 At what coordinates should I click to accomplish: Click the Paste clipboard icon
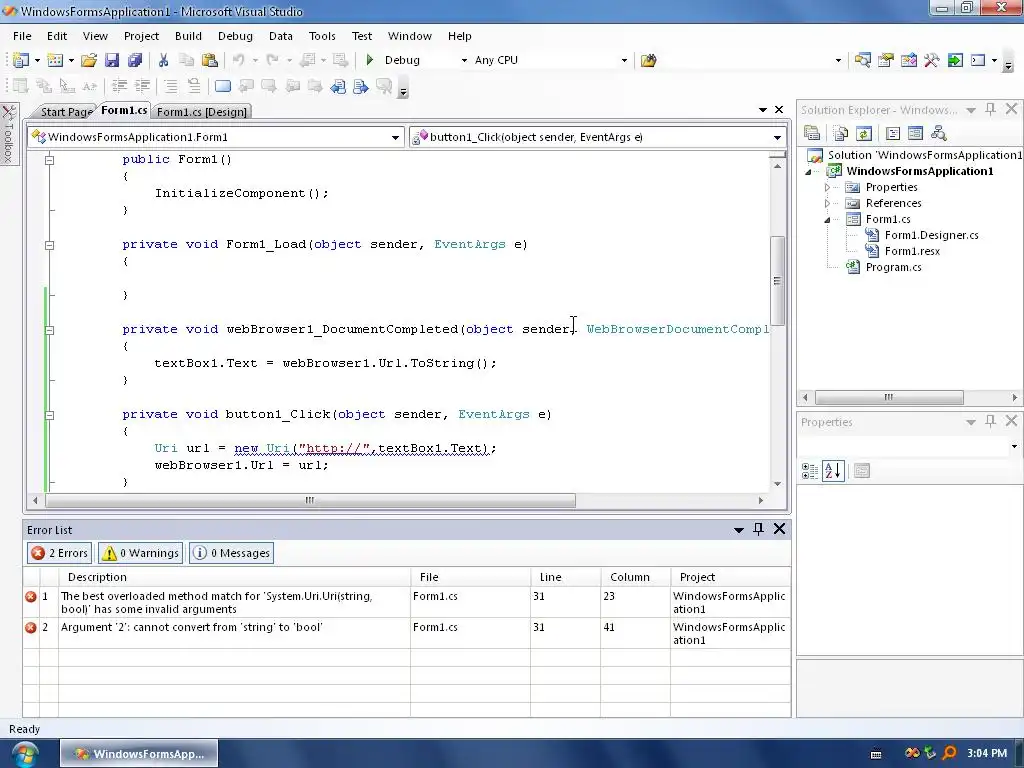tap(210, 60)
